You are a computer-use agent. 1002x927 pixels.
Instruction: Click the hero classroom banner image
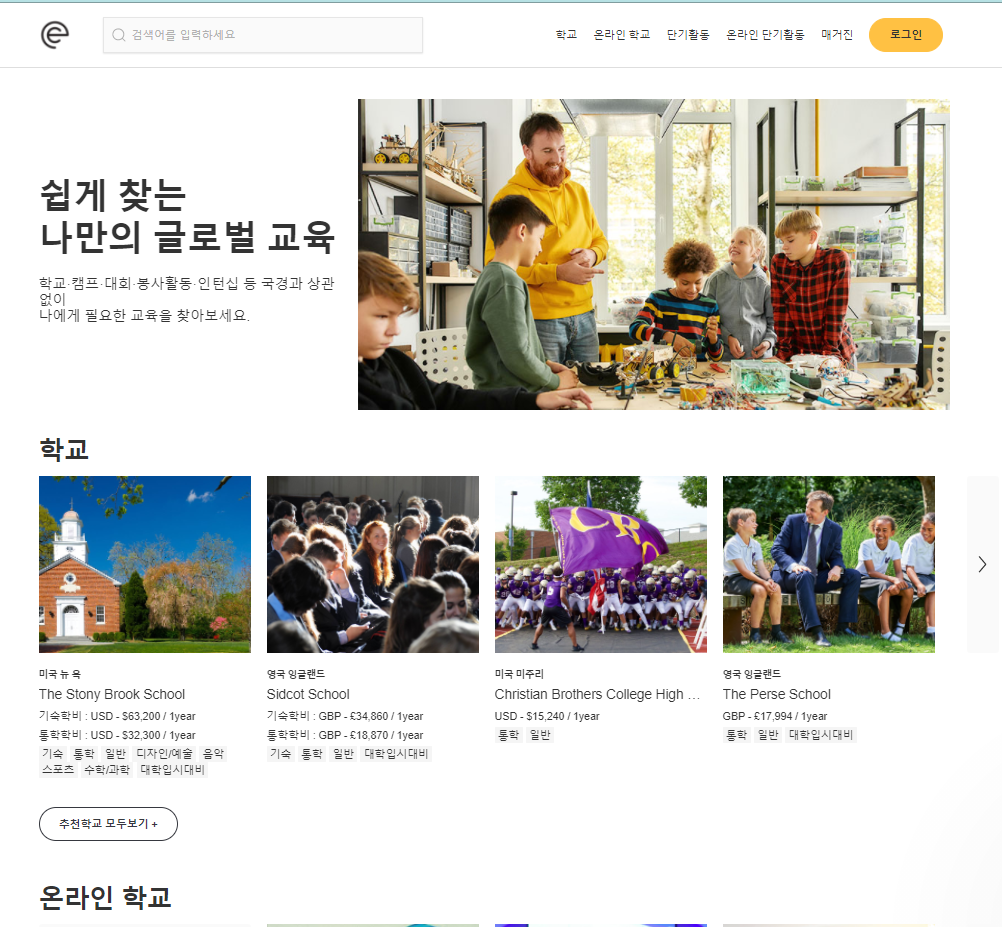click(x=654, y=254)
